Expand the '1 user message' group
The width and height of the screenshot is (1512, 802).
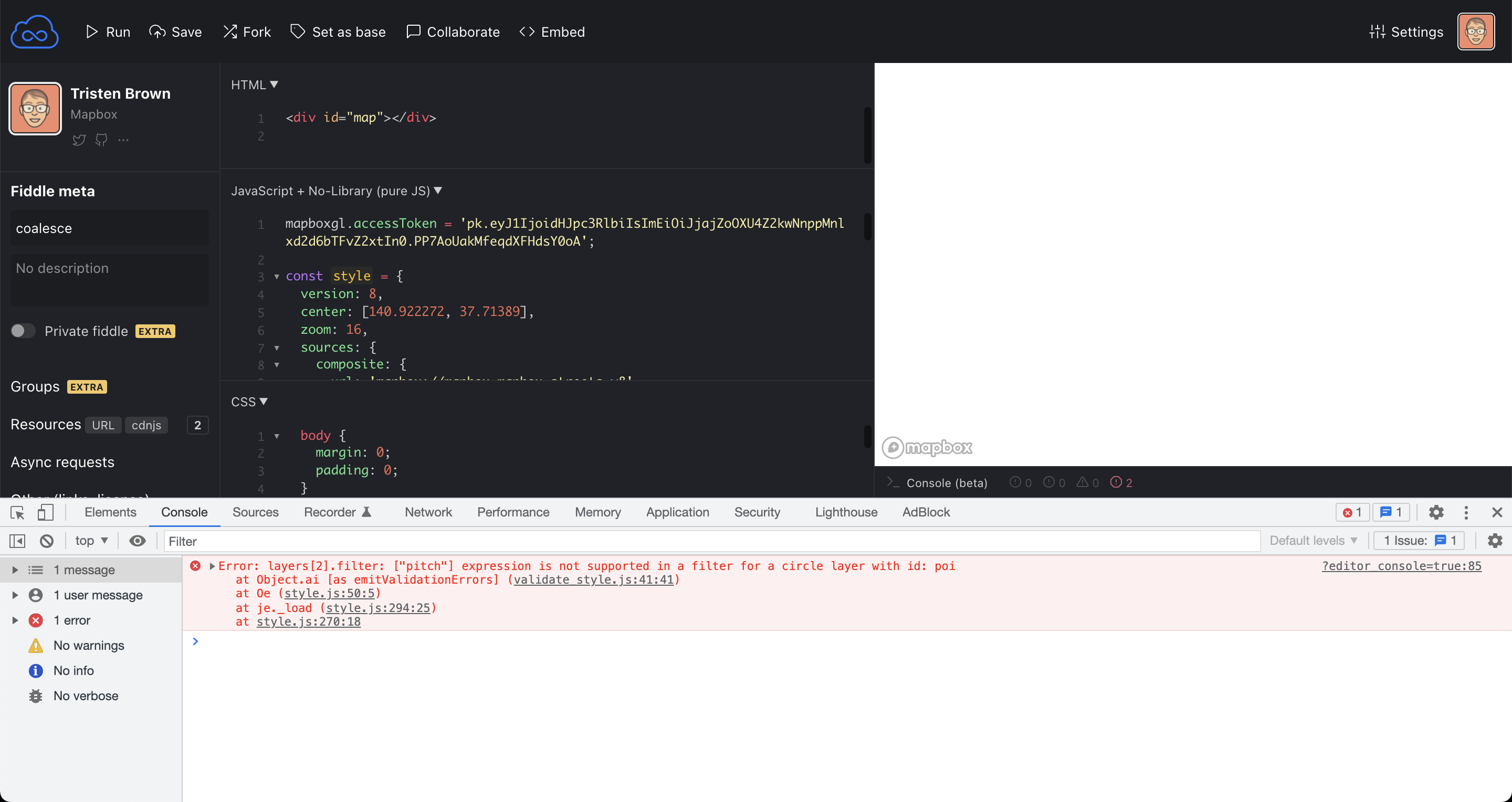pyautogui.click(x=15, y=595)
